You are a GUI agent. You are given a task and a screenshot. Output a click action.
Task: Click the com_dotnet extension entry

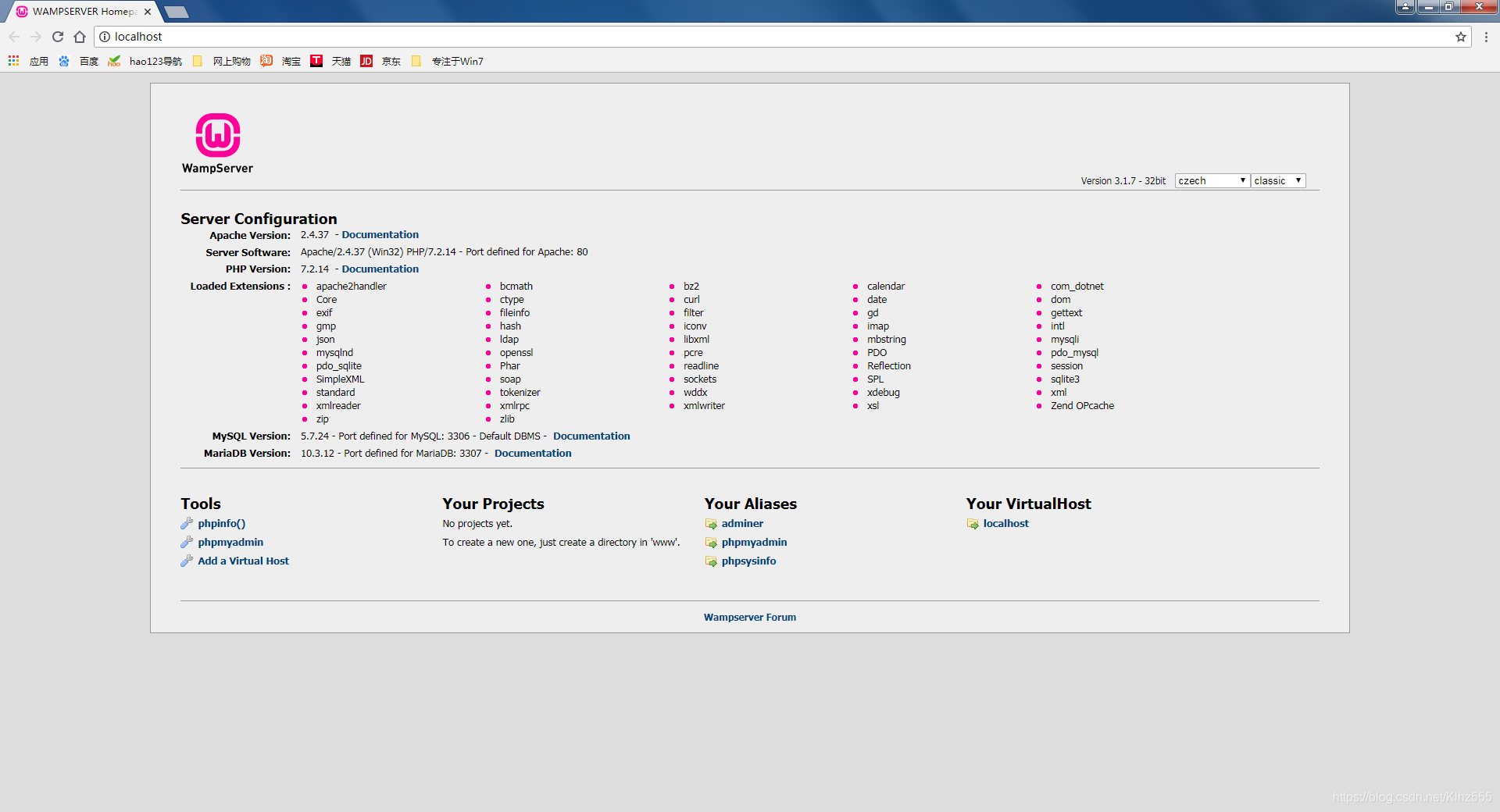click(x=1077, y=286)
